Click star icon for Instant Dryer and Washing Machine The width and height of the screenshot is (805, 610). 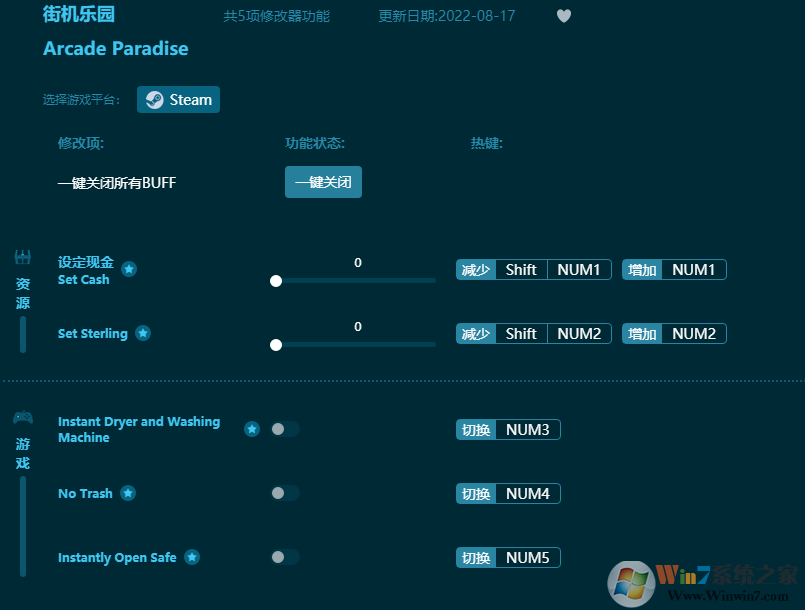252,429
